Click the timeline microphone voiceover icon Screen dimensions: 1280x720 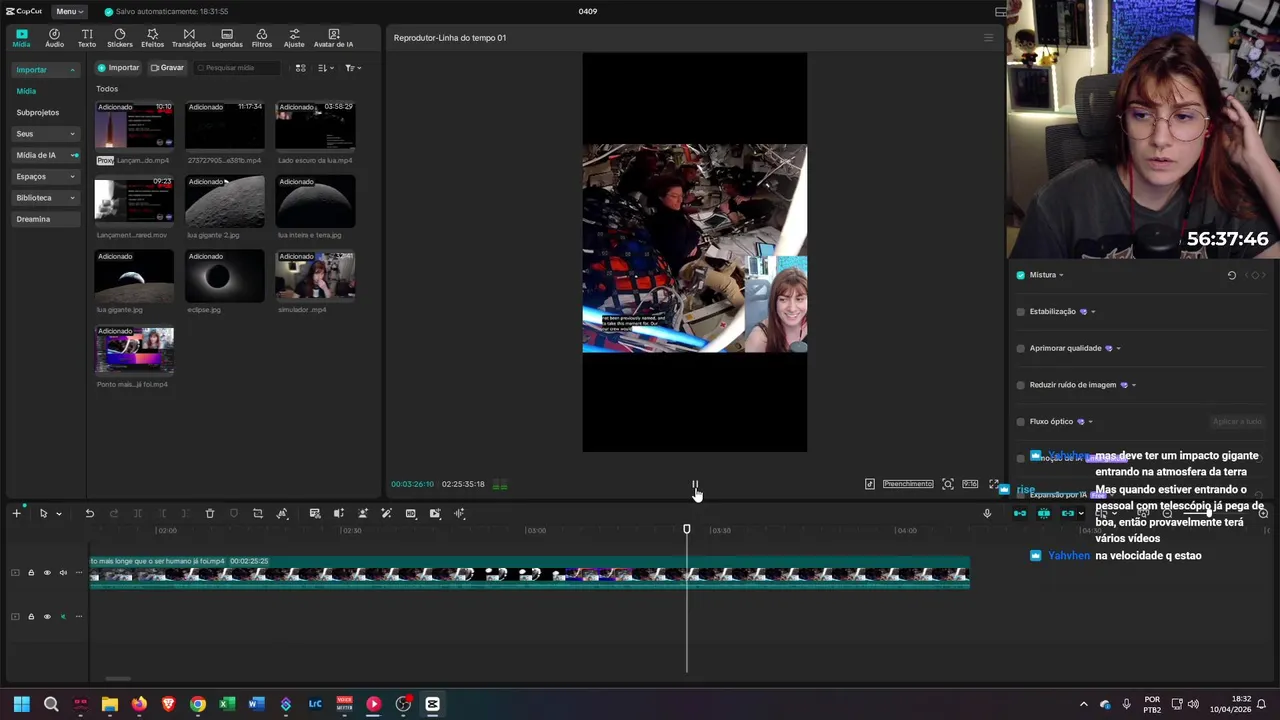pyautogui.click(x=987, y=513)
